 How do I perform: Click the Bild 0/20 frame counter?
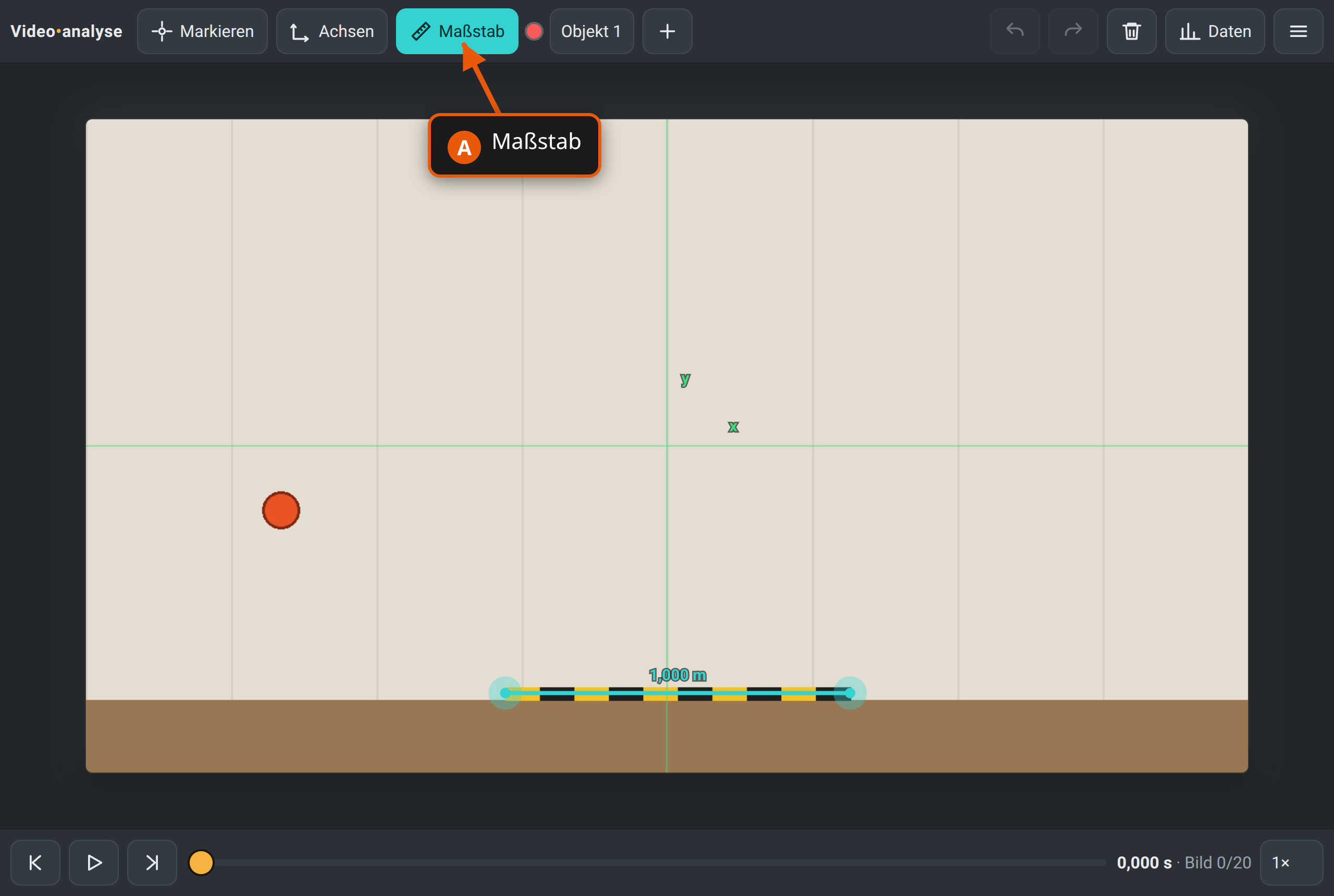(1218, 862)
